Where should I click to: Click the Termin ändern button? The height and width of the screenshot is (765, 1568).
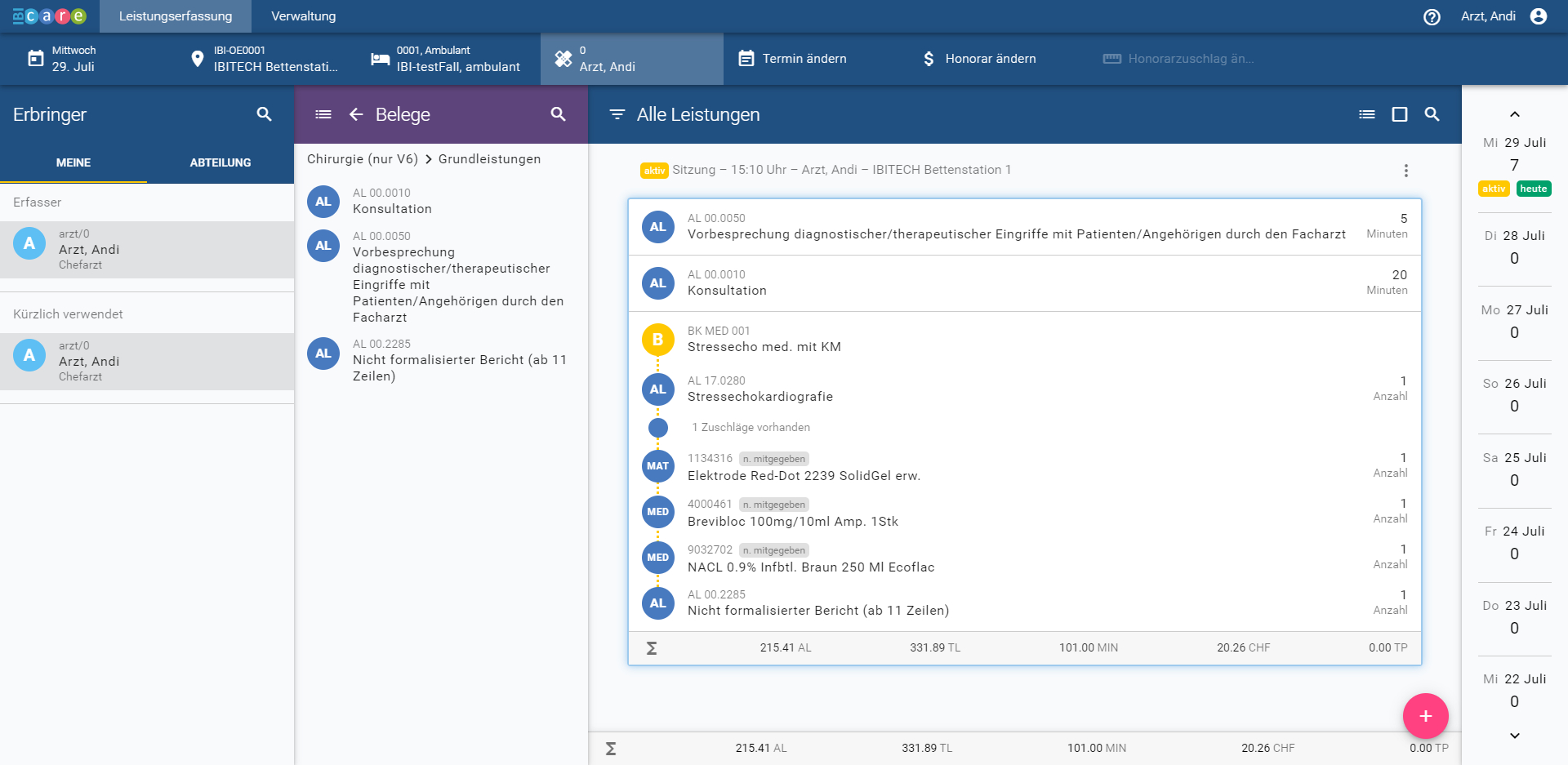click(x=793, y=59)
